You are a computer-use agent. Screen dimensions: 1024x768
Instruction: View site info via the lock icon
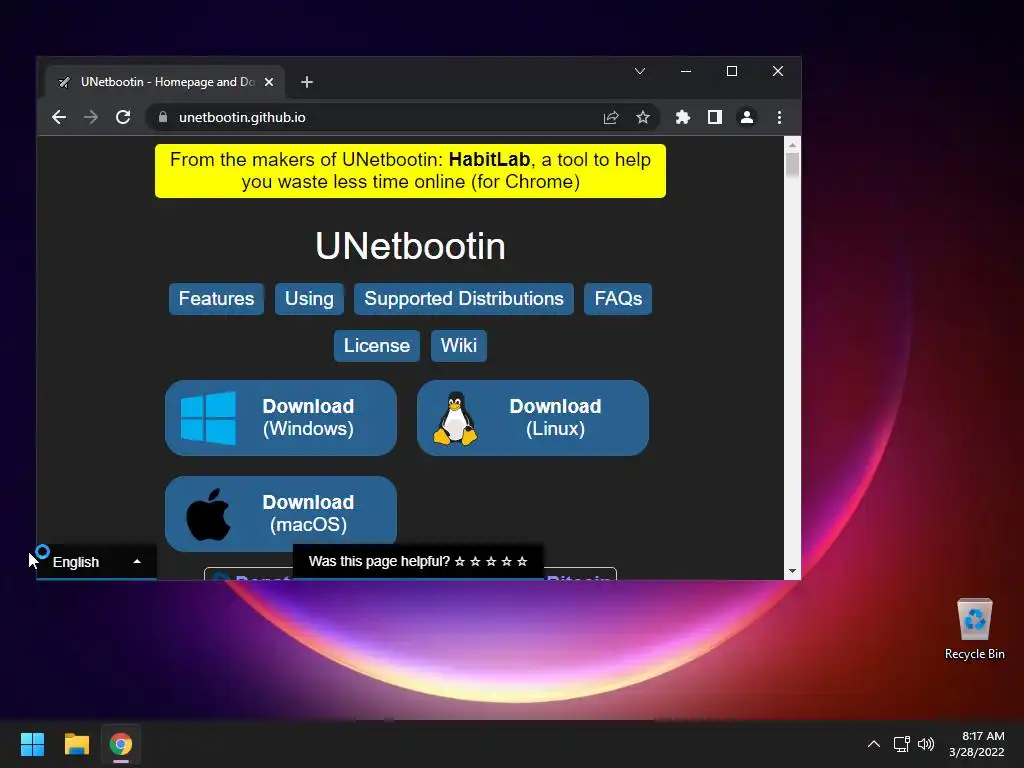163,117
